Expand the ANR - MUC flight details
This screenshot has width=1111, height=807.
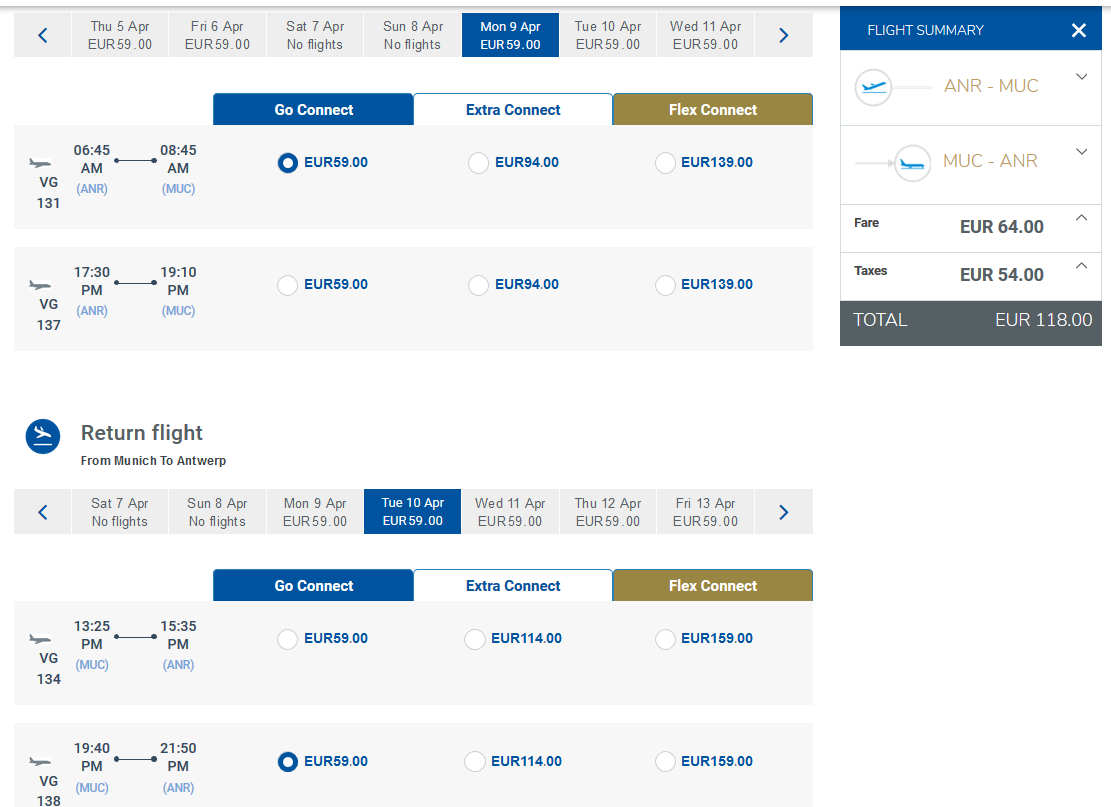pos(1081,77)
